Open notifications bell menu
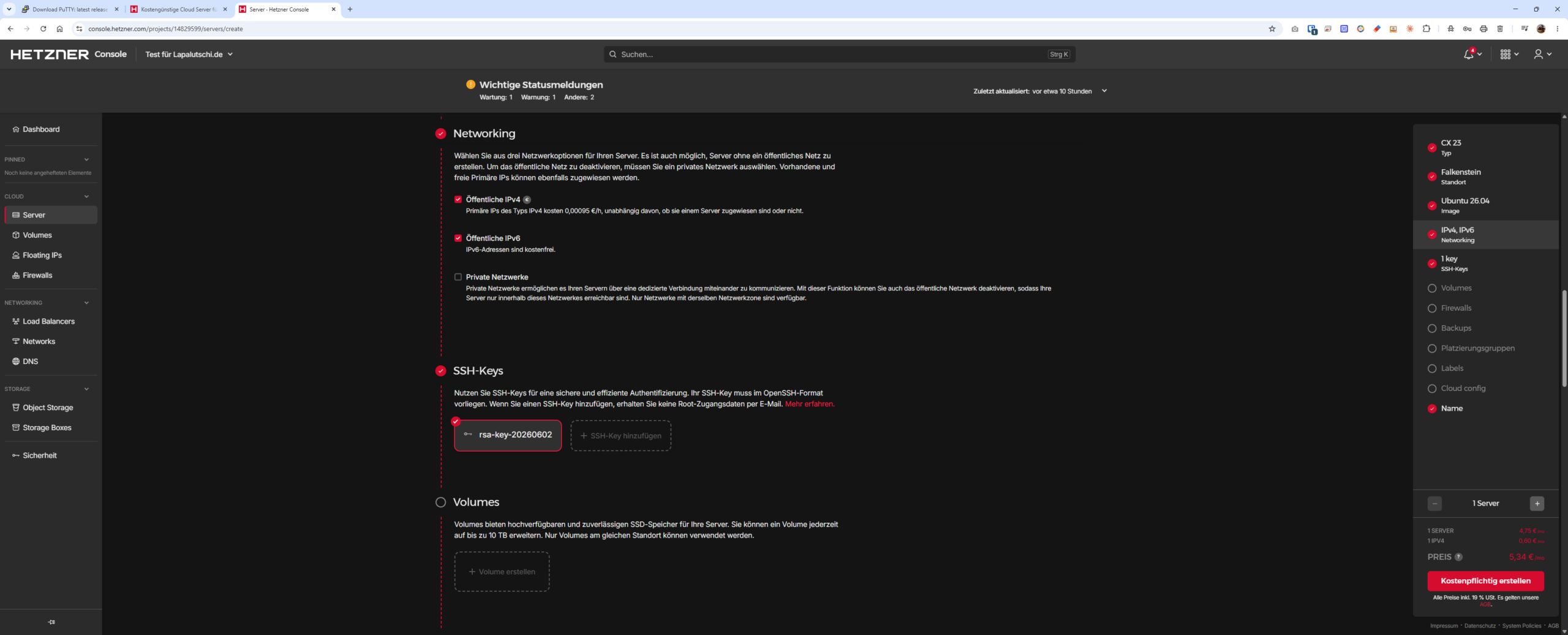The width and height of the screenshot is (1568, 635). coord(1472,55)
